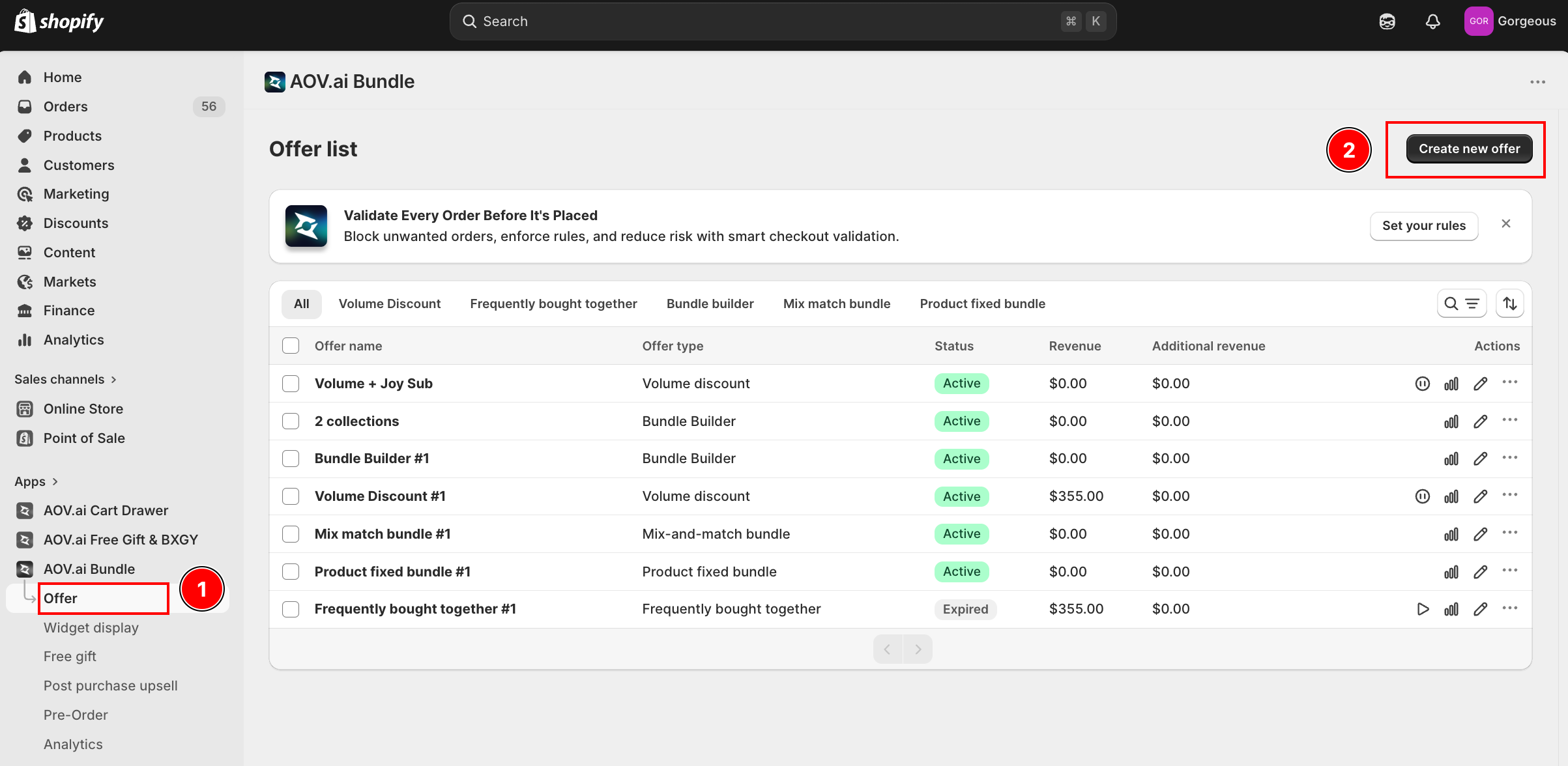The image size is (1568, 766).
Task: Expand the Apps section
Action: (36, 482)
